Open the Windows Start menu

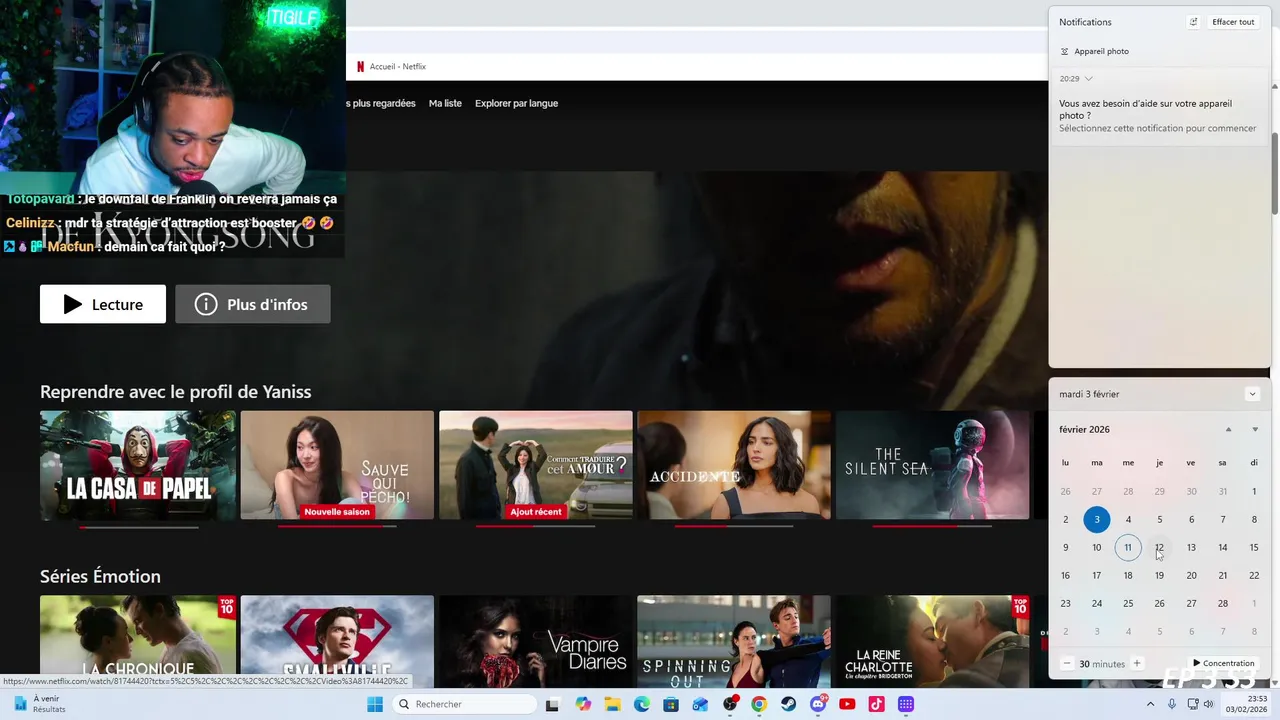375,704
